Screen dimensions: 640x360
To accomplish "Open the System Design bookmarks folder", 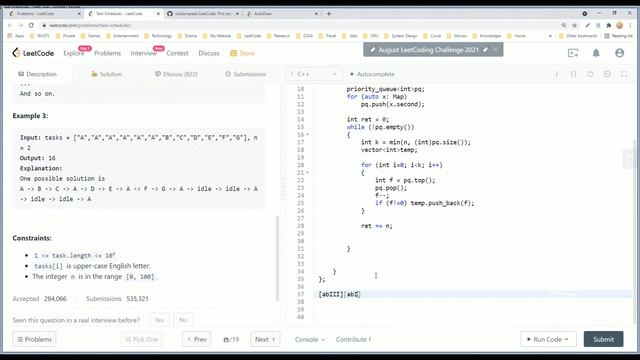I will tap(400, 36).
